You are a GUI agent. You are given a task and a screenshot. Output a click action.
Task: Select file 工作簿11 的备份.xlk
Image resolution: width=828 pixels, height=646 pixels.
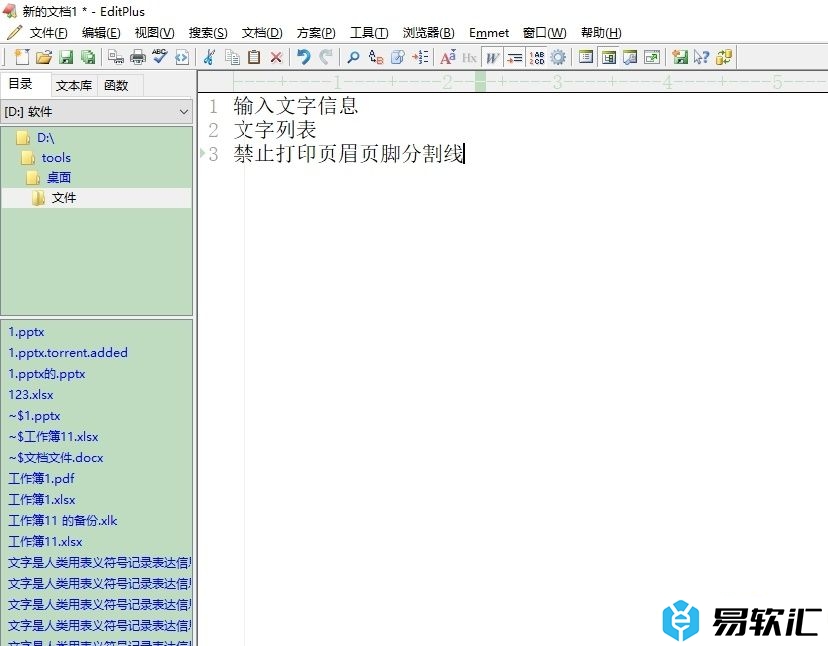tap(62, 521)
